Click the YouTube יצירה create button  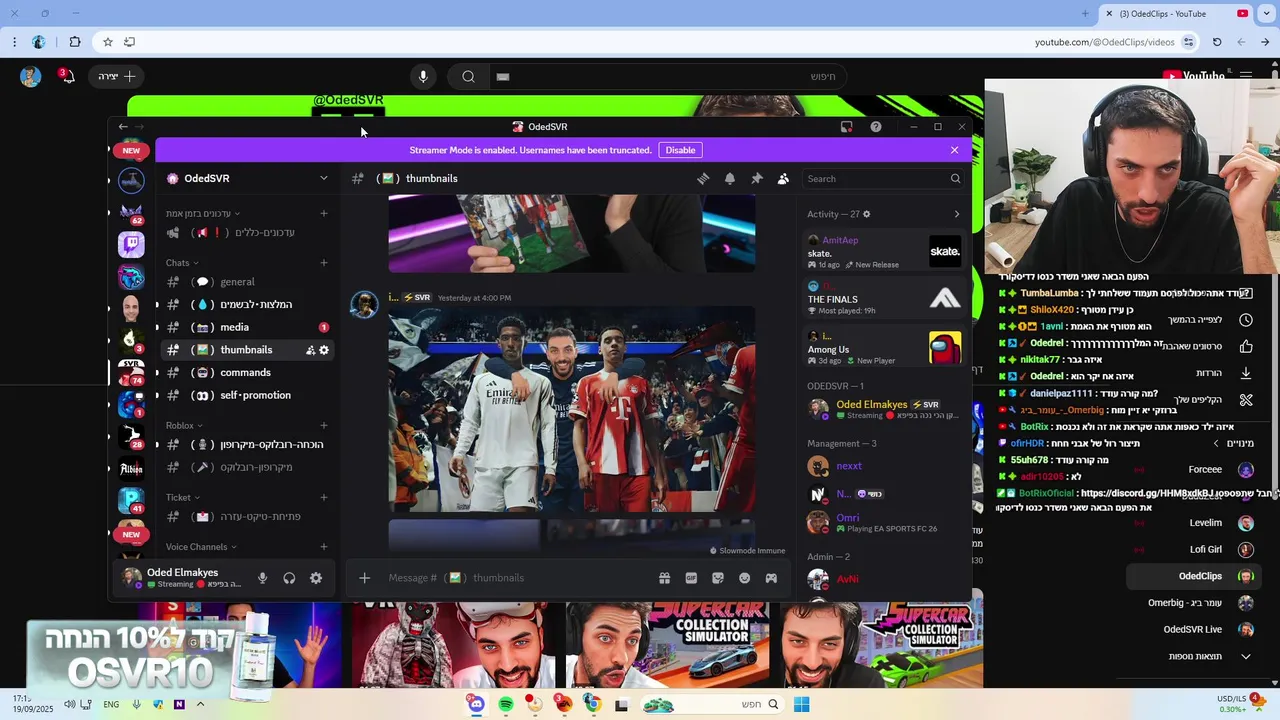coord(116,76)
